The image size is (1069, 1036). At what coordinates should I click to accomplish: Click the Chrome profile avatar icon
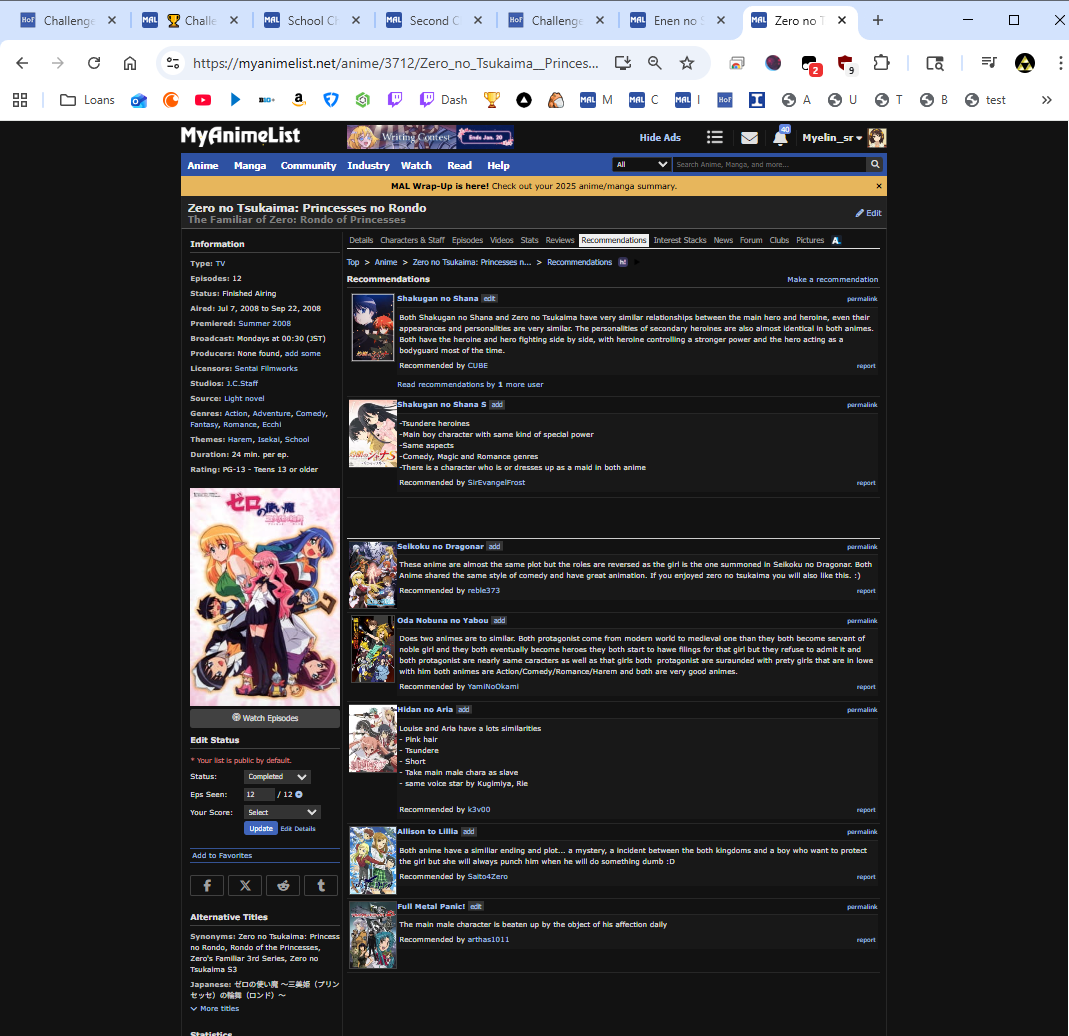(1025, 63)
